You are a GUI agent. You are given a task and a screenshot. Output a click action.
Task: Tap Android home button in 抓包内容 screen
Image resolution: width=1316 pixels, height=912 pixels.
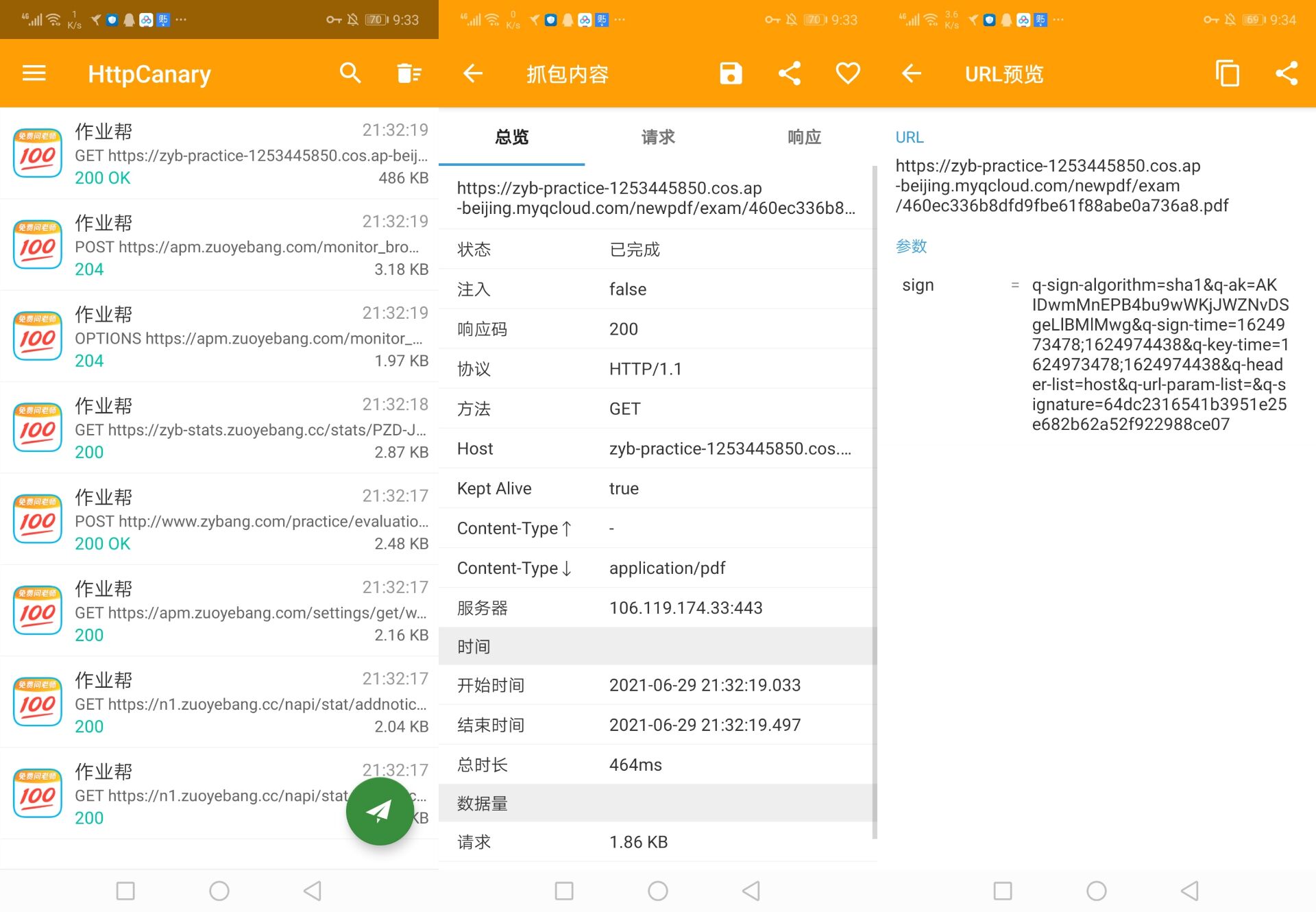pyautogui.click(x=658, y=891)
